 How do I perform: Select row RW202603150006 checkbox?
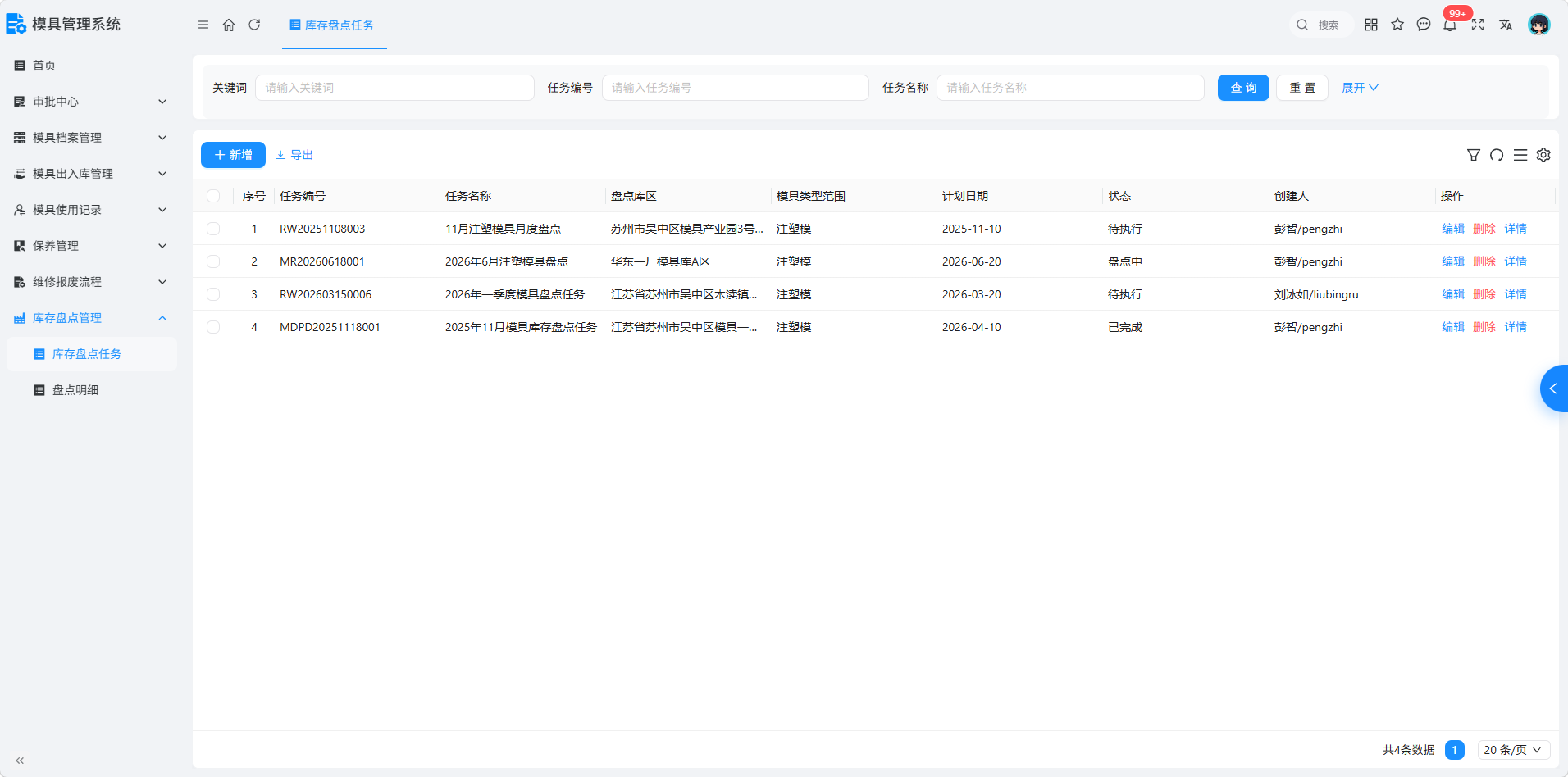(213, 294)
